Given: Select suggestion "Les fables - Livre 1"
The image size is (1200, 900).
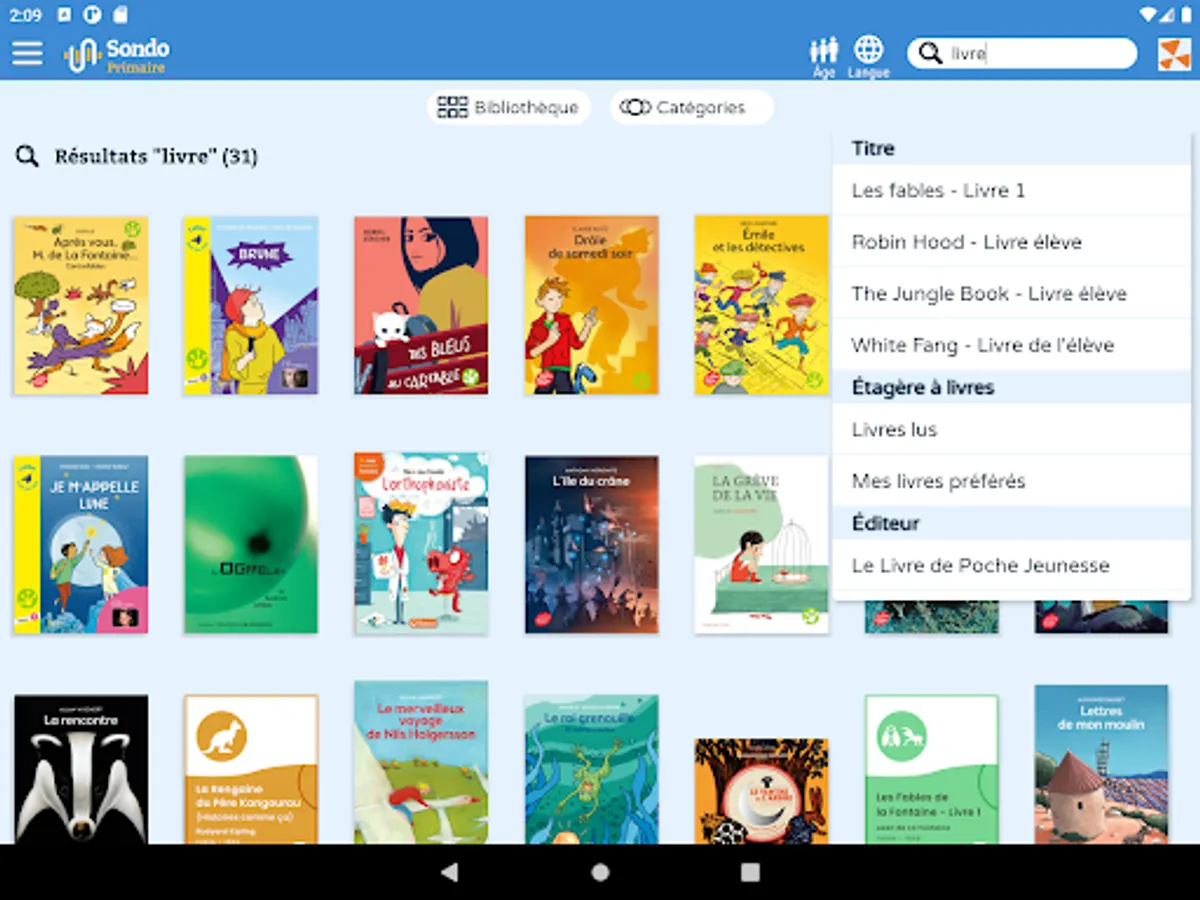Looking at the screenshot, I should click(1011, 190).
